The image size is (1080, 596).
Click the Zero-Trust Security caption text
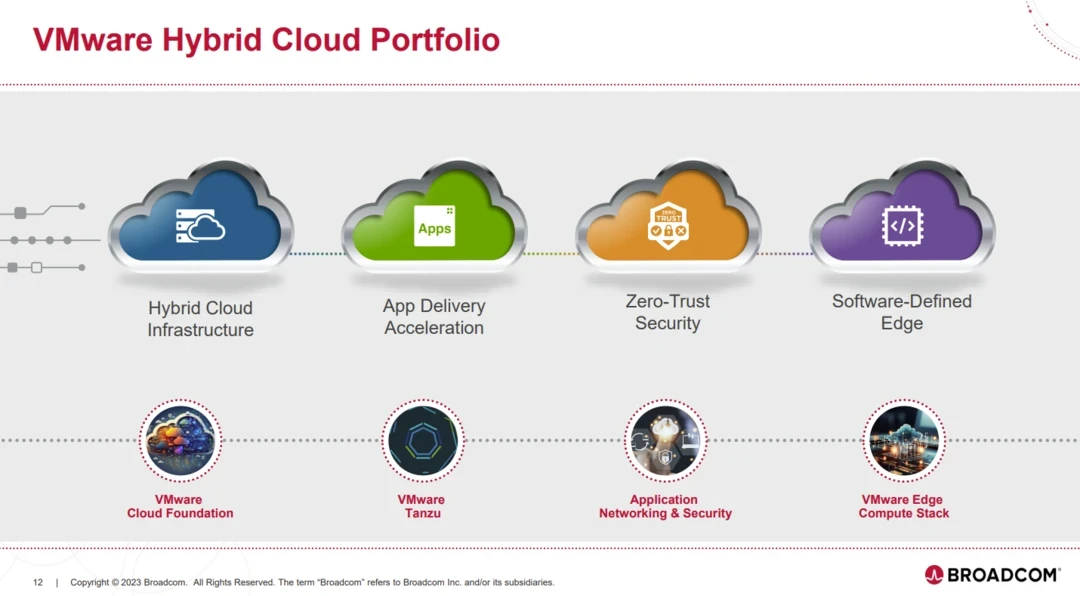click(667, 312)
